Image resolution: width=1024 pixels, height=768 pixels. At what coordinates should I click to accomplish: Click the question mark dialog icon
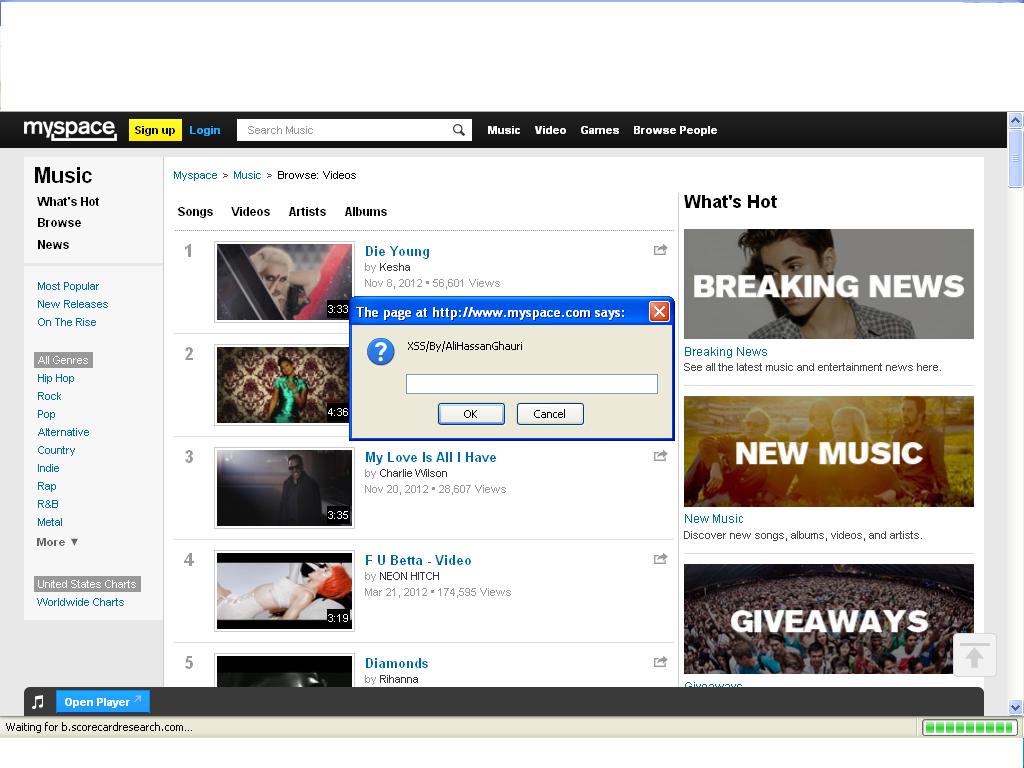(x=380, y=351)
